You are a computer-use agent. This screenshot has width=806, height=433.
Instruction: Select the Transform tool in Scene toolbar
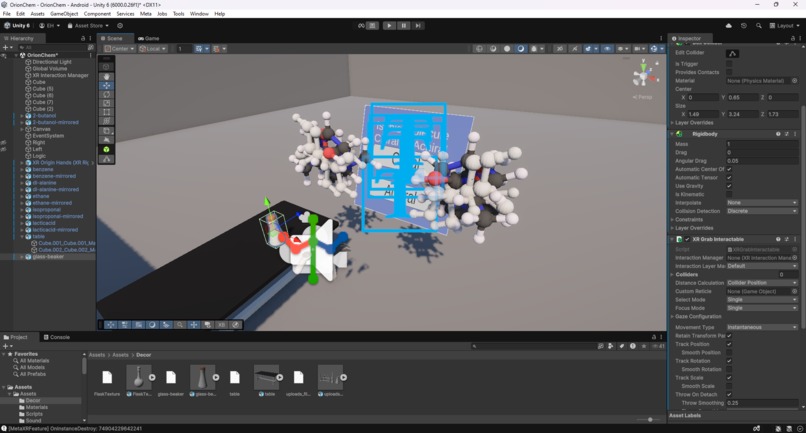coord(106,120)
